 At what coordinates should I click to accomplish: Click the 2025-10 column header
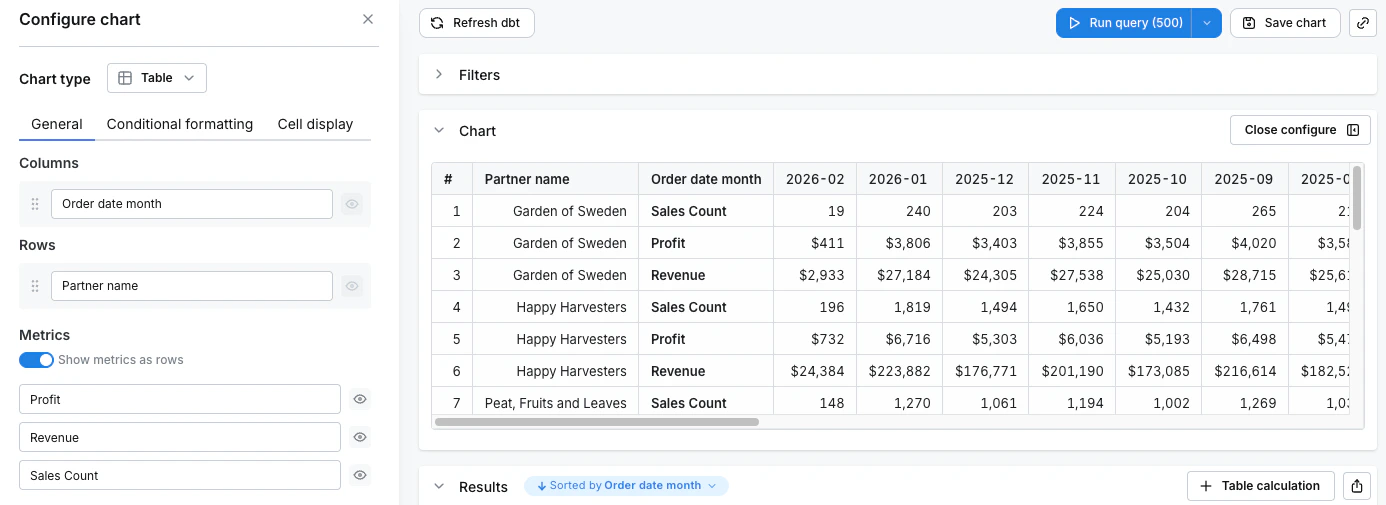(x=1157, y=179)
